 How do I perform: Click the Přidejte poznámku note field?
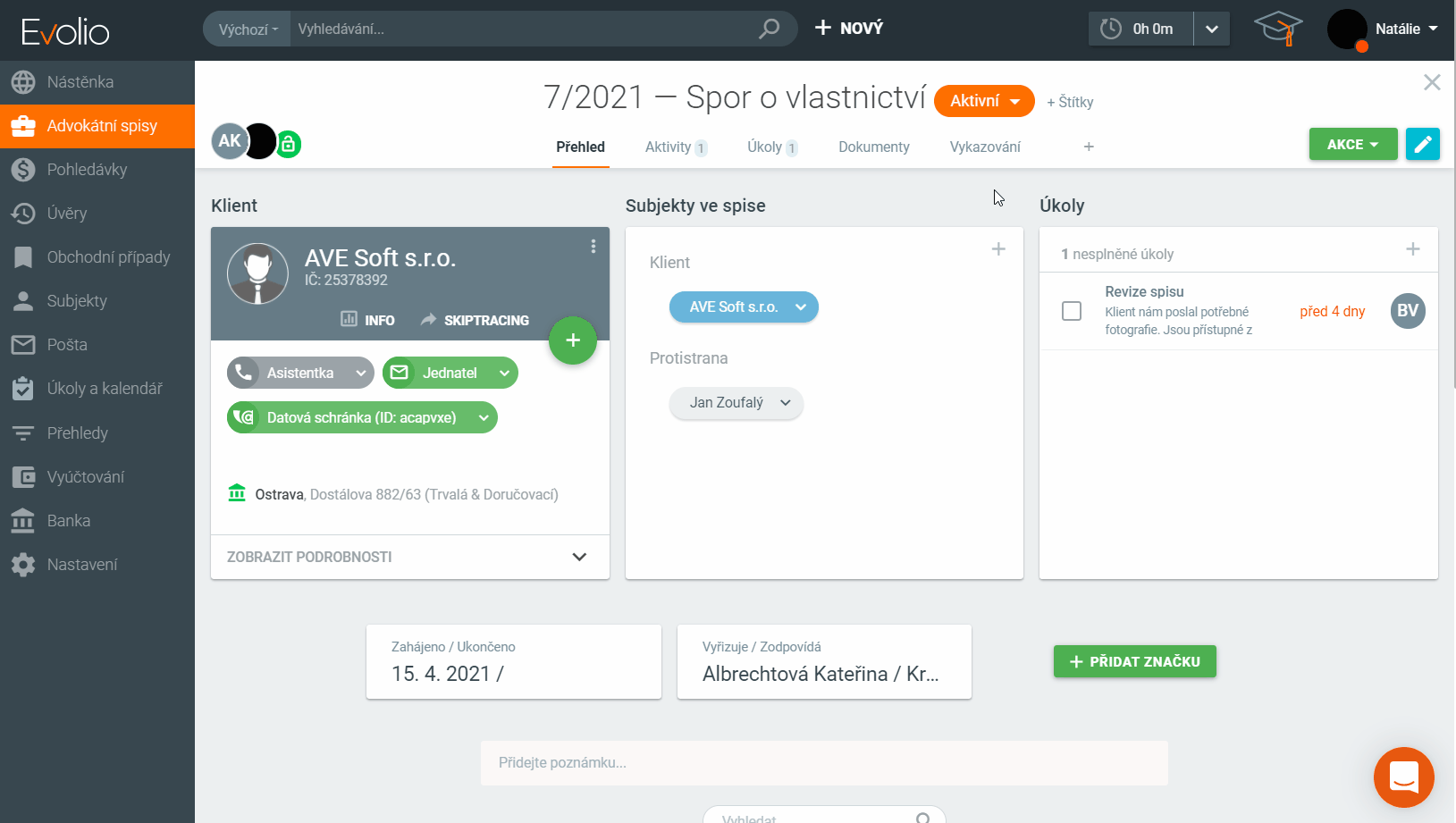coord(823,762)
